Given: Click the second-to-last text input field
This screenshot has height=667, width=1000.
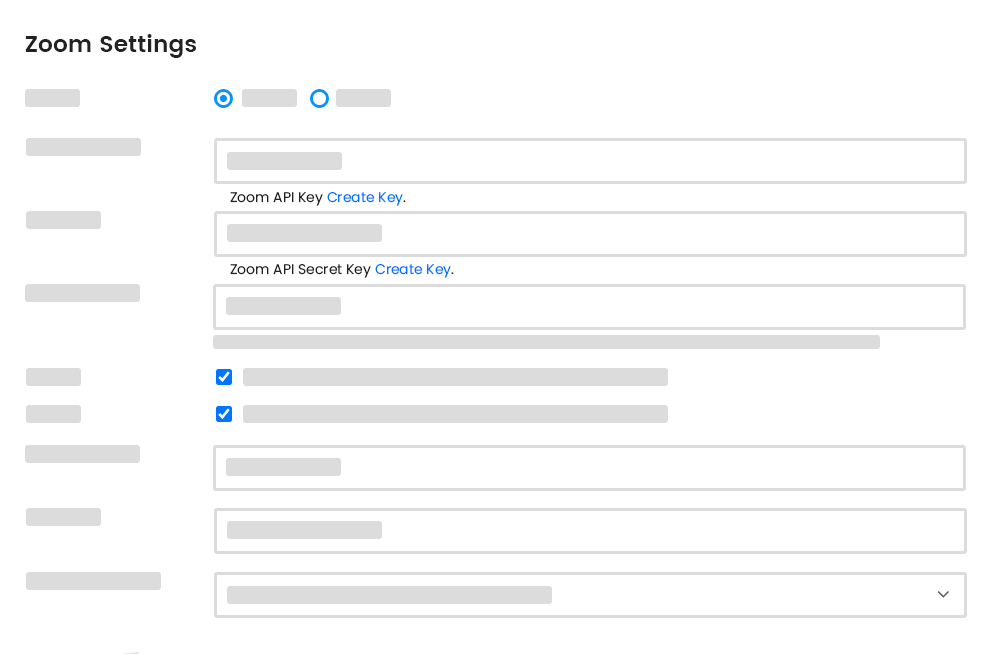Looking at the screenshot, I should [589, 530].
